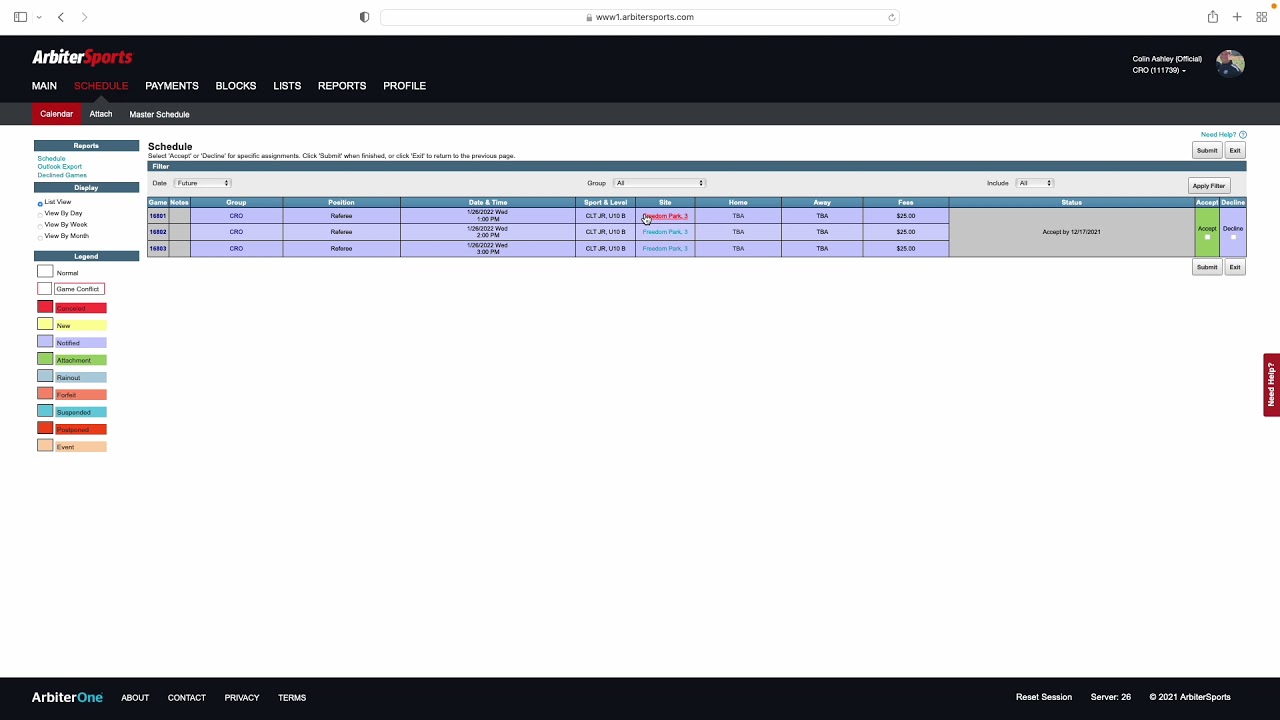Click the top Exit button

point(1235,150)
